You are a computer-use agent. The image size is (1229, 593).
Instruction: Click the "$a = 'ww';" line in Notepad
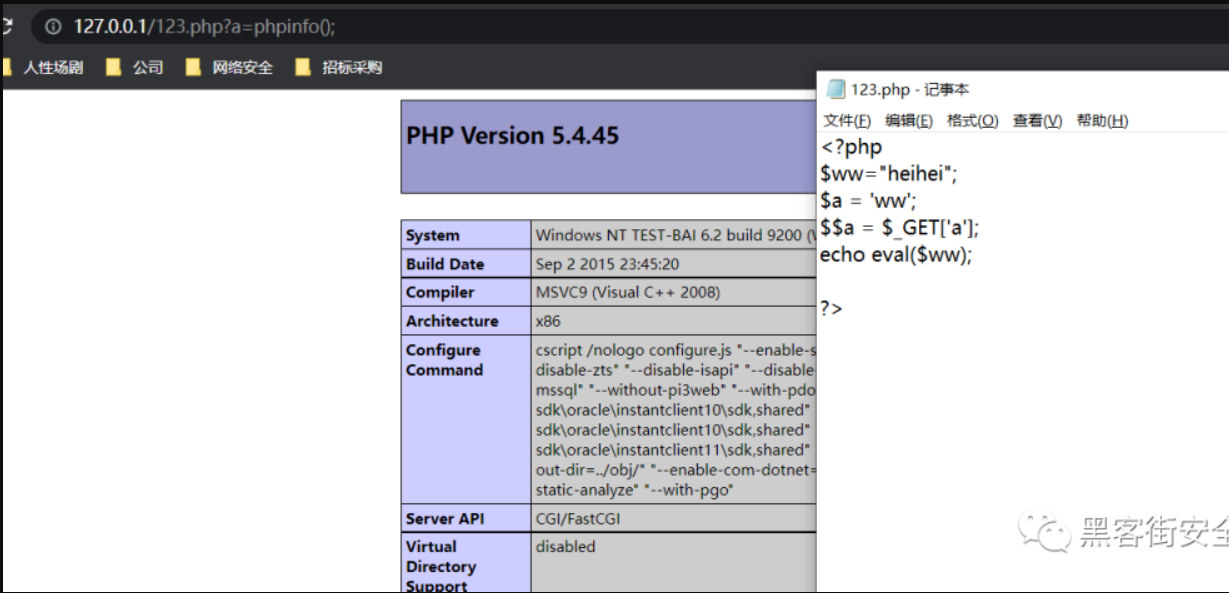pos(868,201)
